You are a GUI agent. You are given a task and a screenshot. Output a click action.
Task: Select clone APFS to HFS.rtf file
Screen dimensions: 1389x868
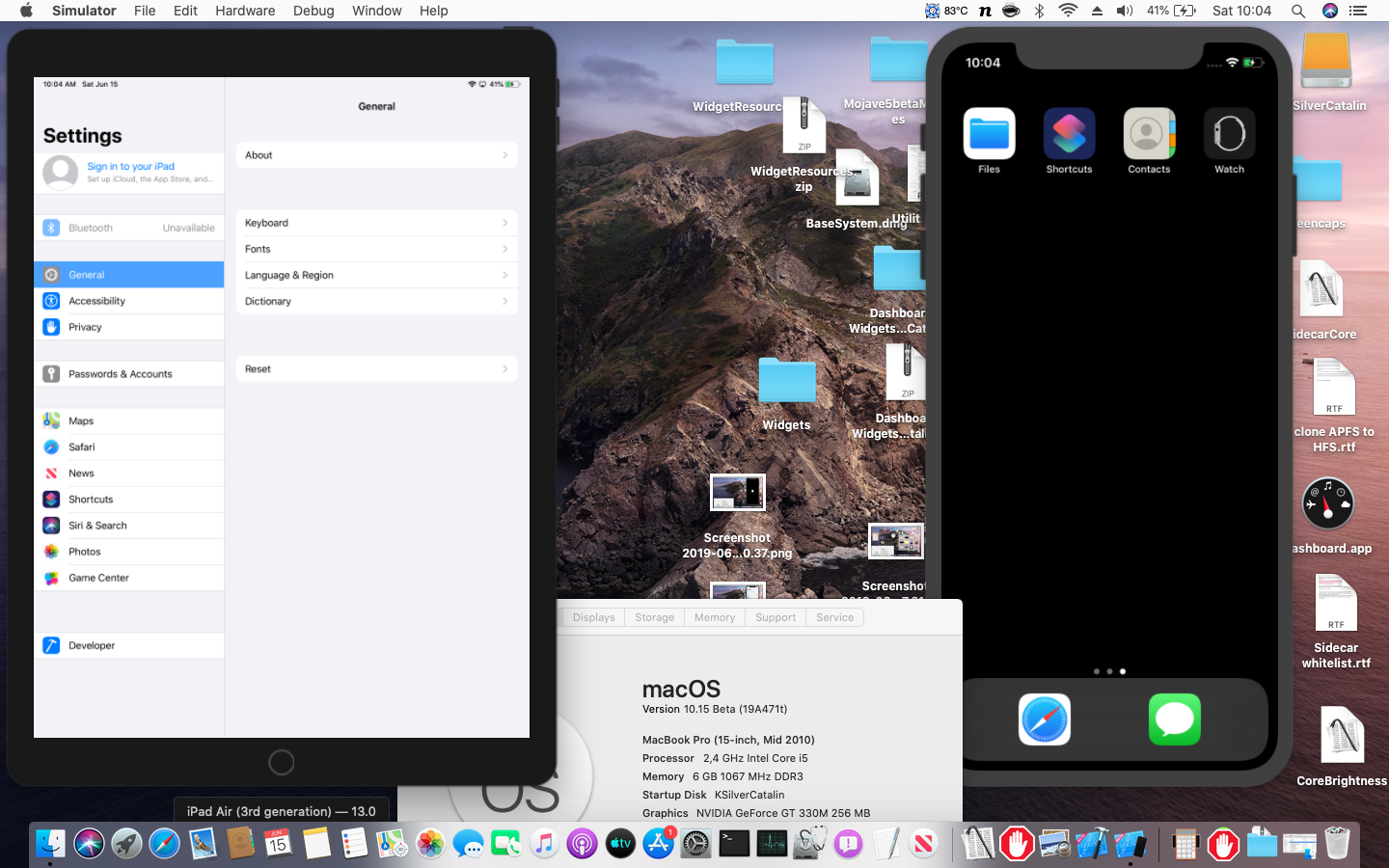click(1334, 387)
